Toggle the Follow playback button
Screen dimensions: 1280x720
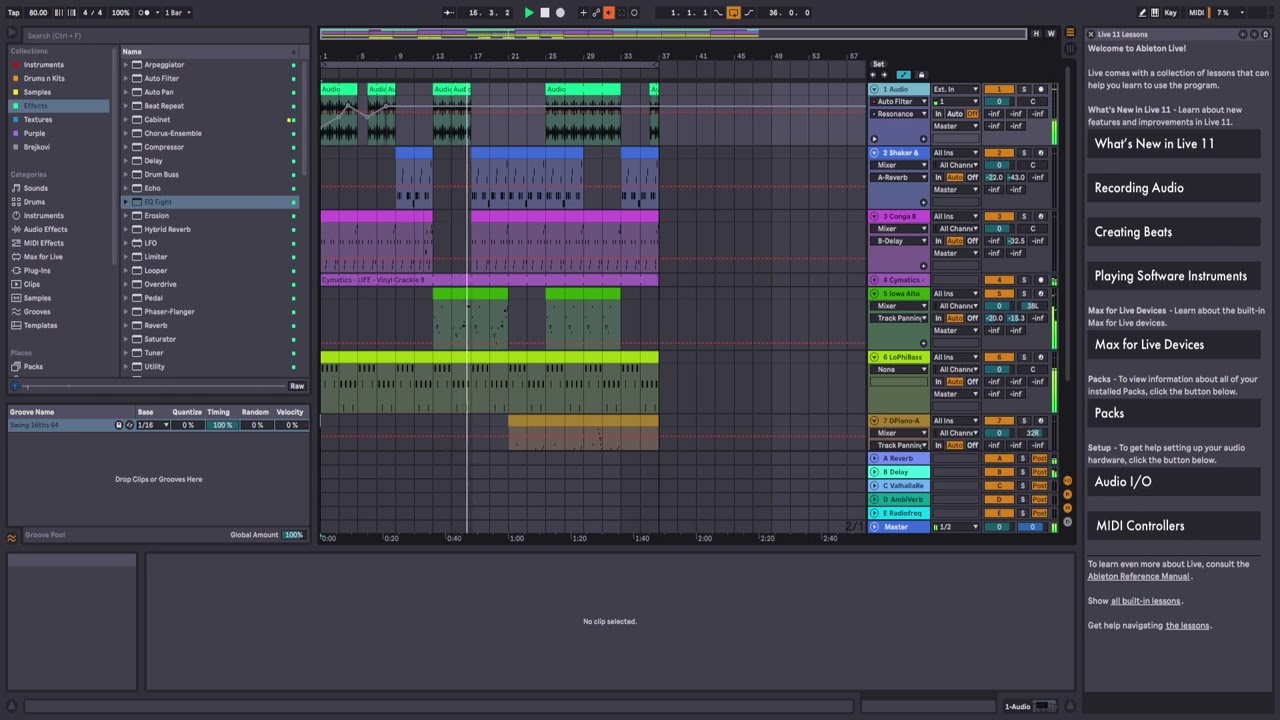(x=448, y=13)
